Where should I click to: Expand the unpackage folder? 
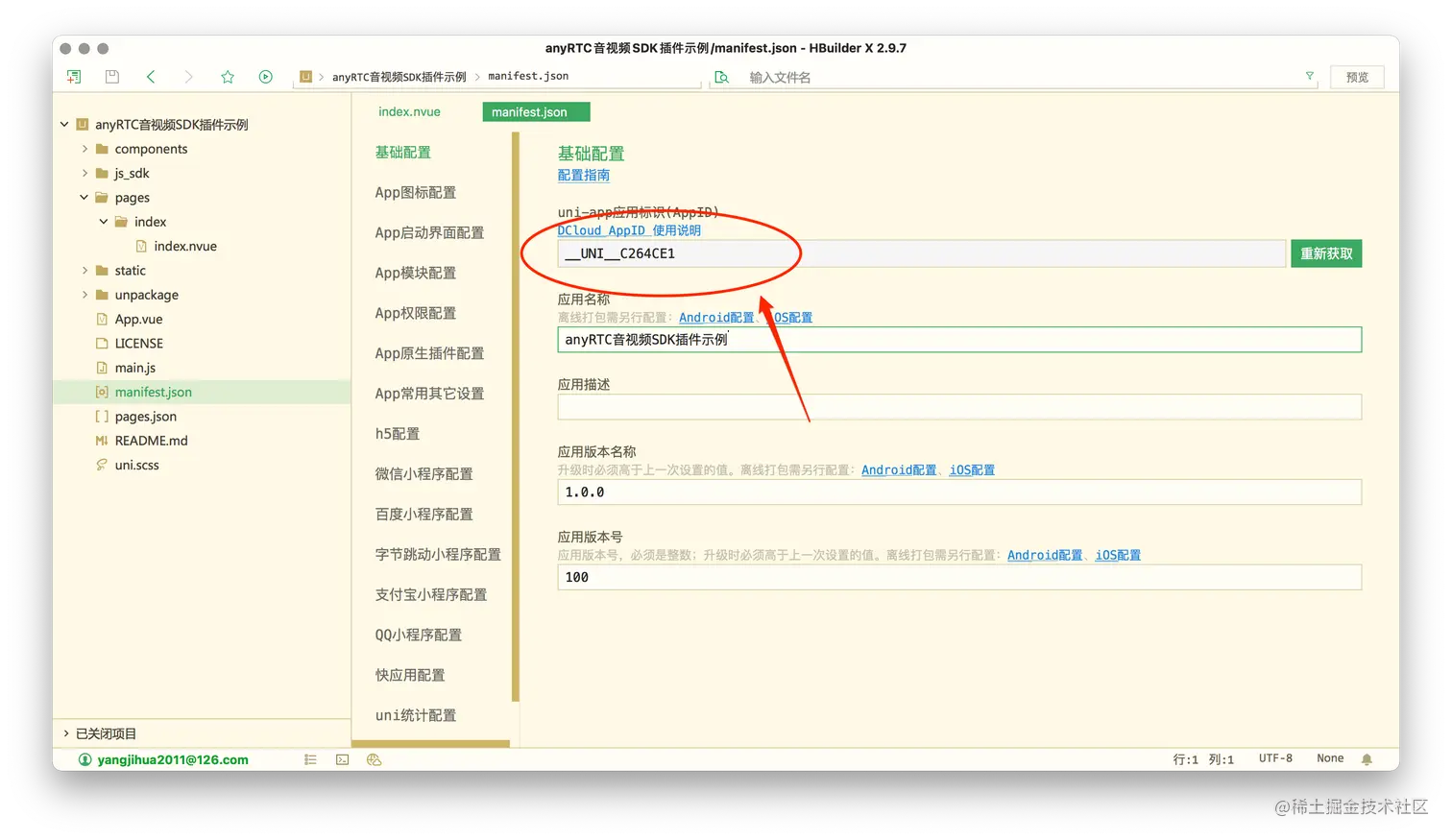[x=85, y=295]
